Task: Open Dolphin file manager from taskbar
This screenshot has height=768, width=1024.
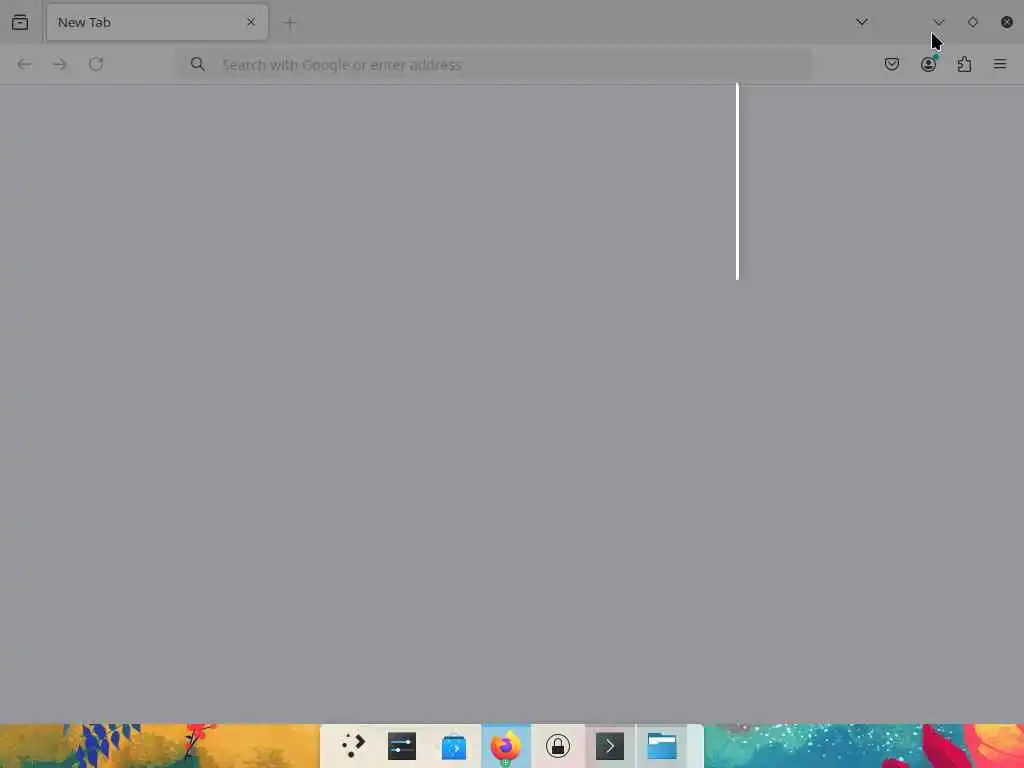Action: tap(662, 746)
